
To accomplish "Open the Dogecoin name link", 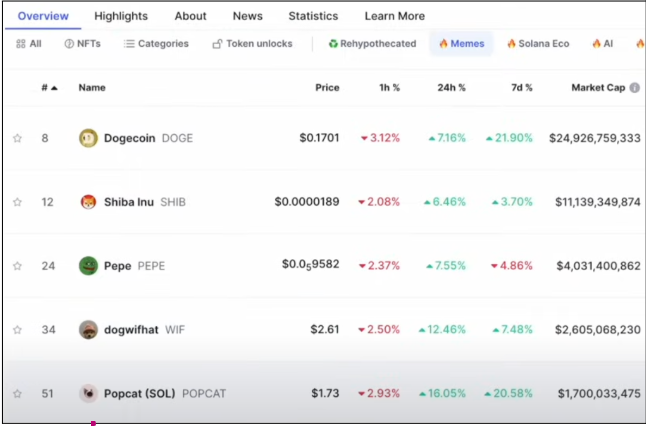I will (129, 138).
